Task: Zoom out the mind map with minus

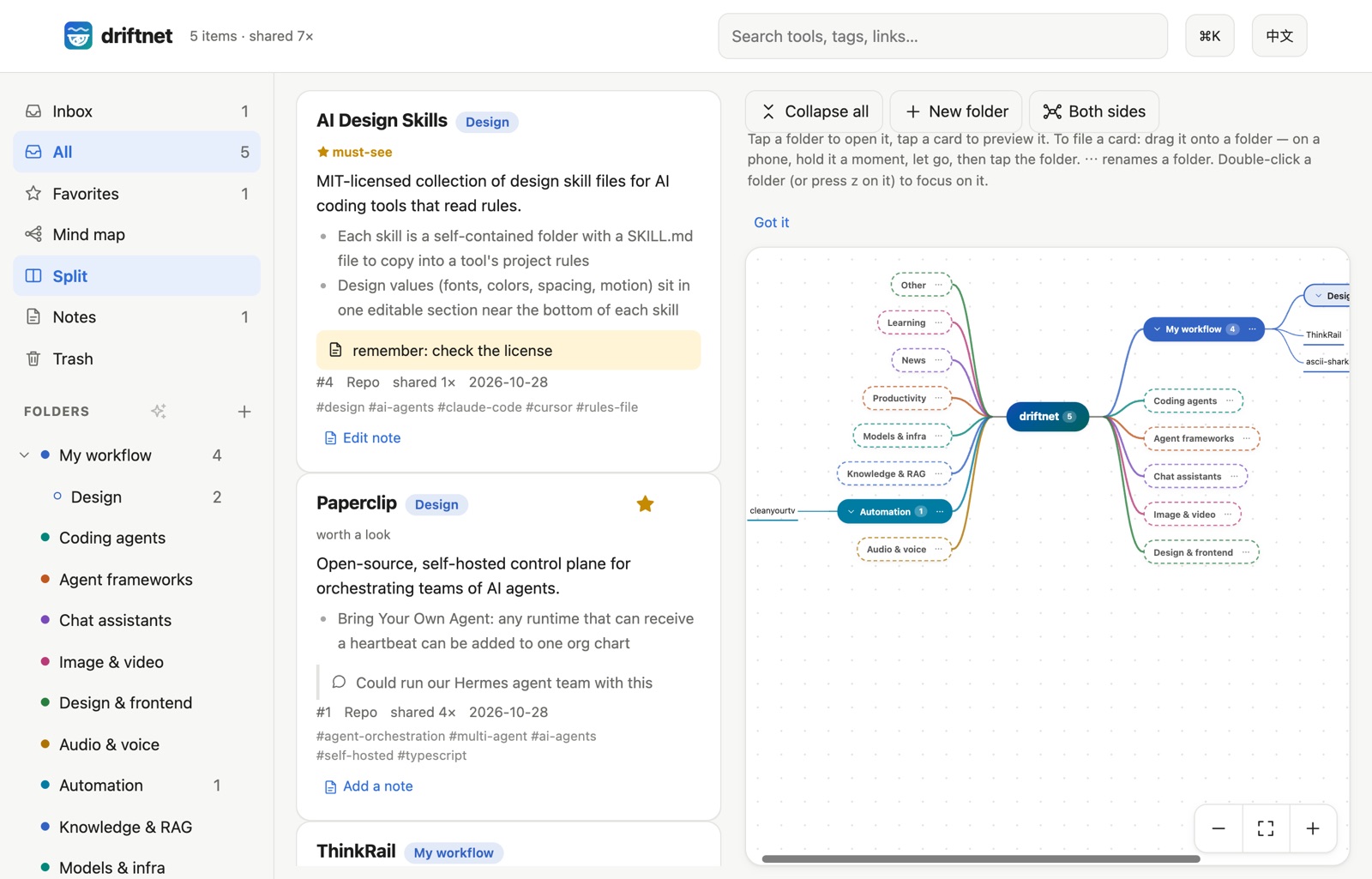Action: click(x=1219, y=828)
